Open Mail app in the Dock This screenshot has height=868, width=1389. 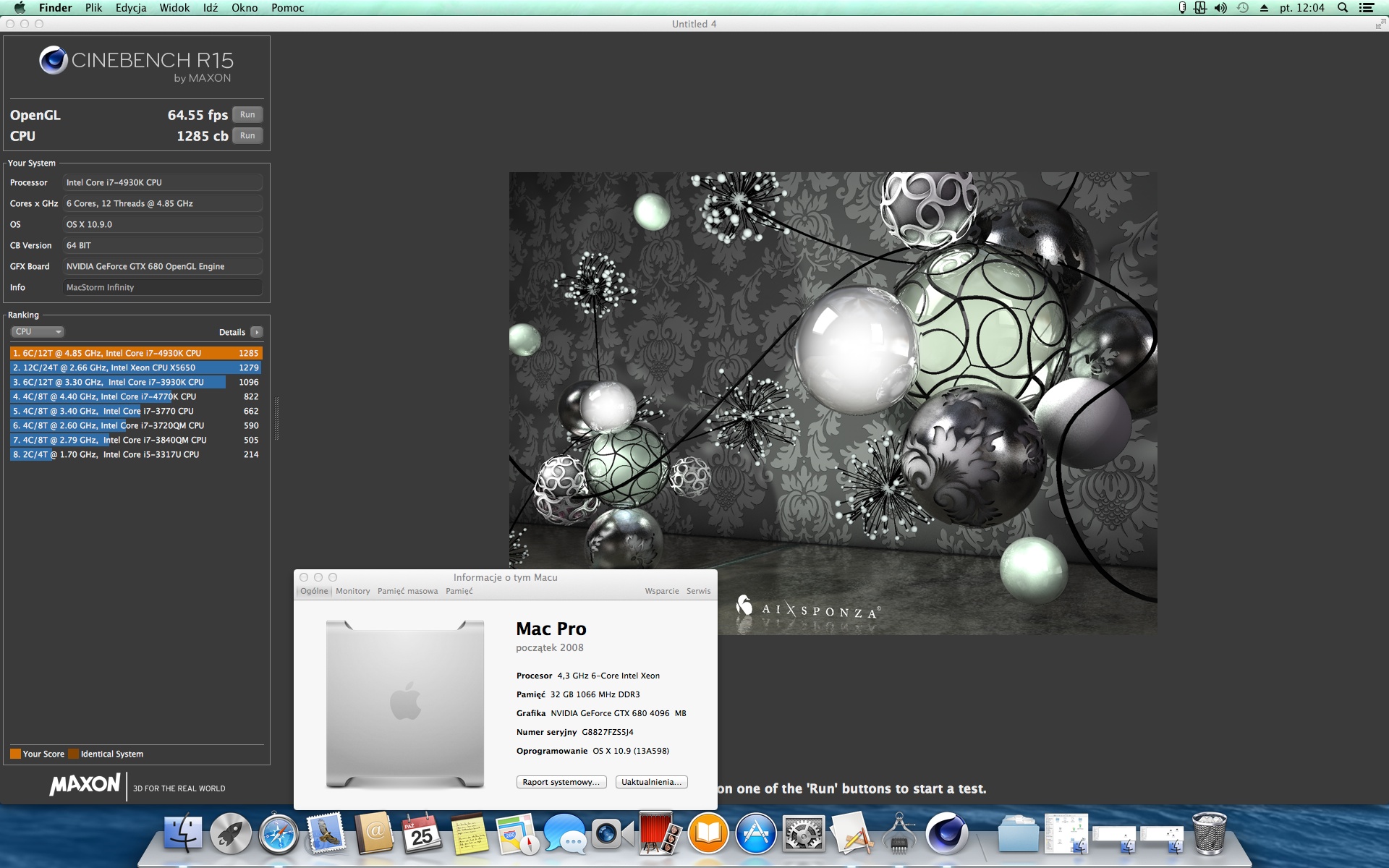click(326, 834)
